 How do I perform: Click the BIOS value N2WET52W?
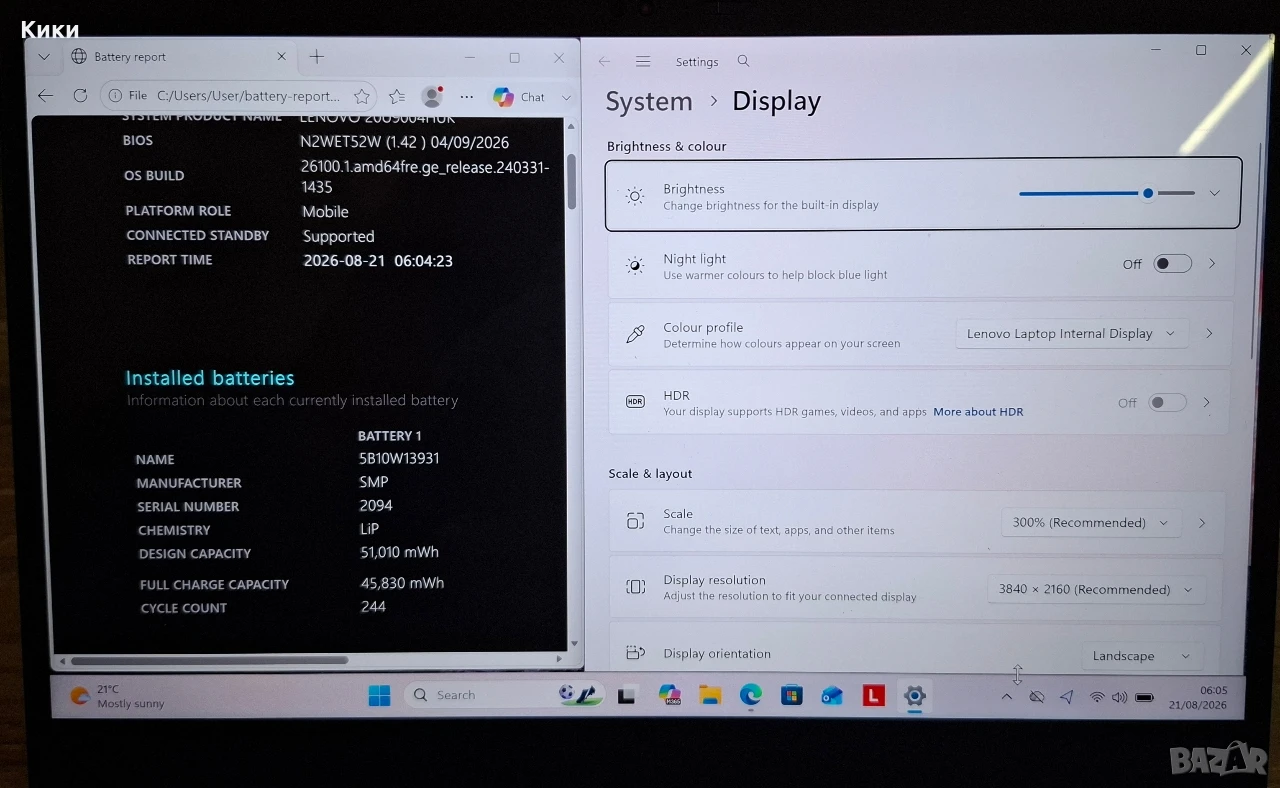point(405,143)
